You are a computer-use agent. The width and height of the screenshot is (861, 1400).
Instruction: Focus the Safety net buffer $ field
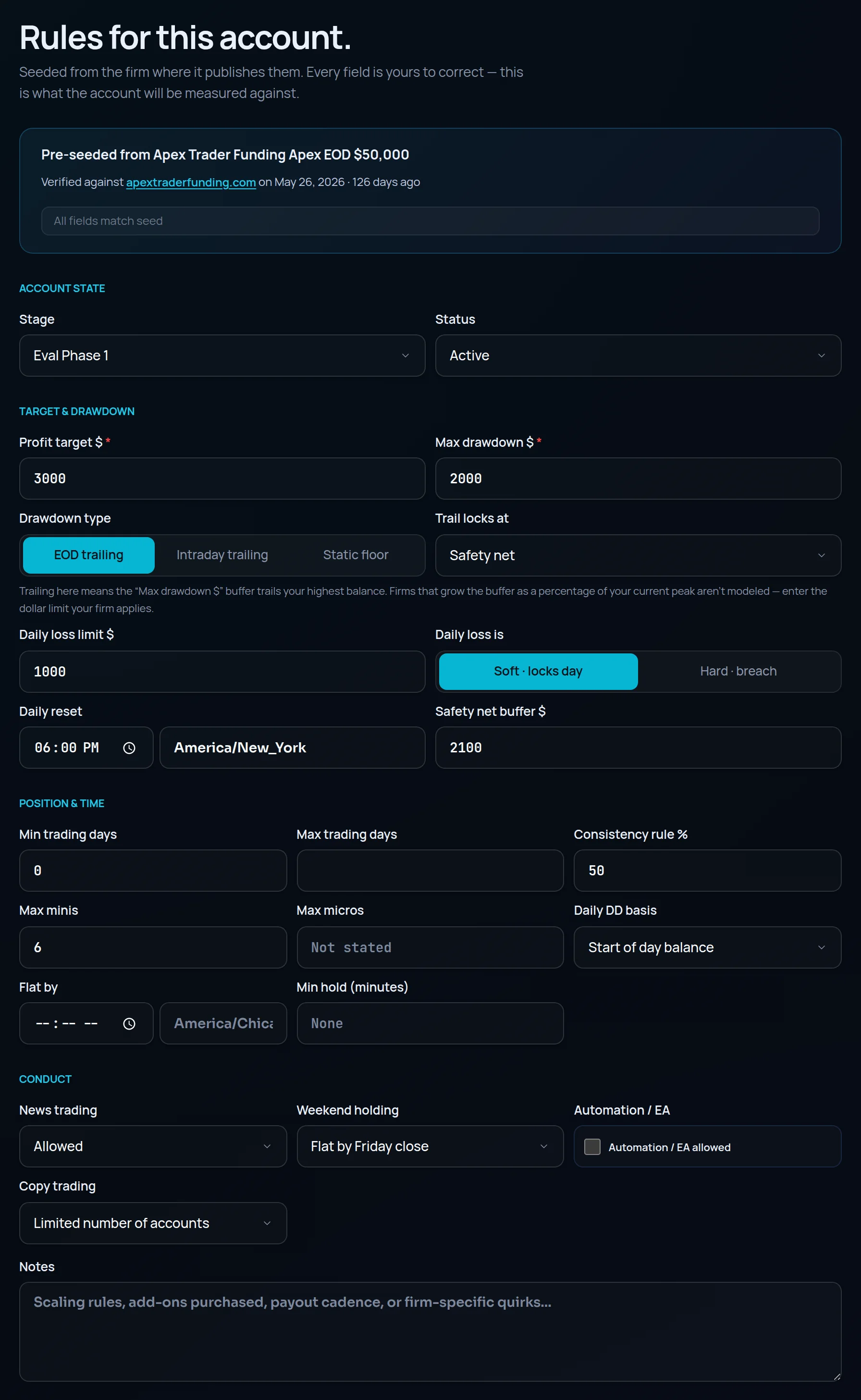(638, 748)
